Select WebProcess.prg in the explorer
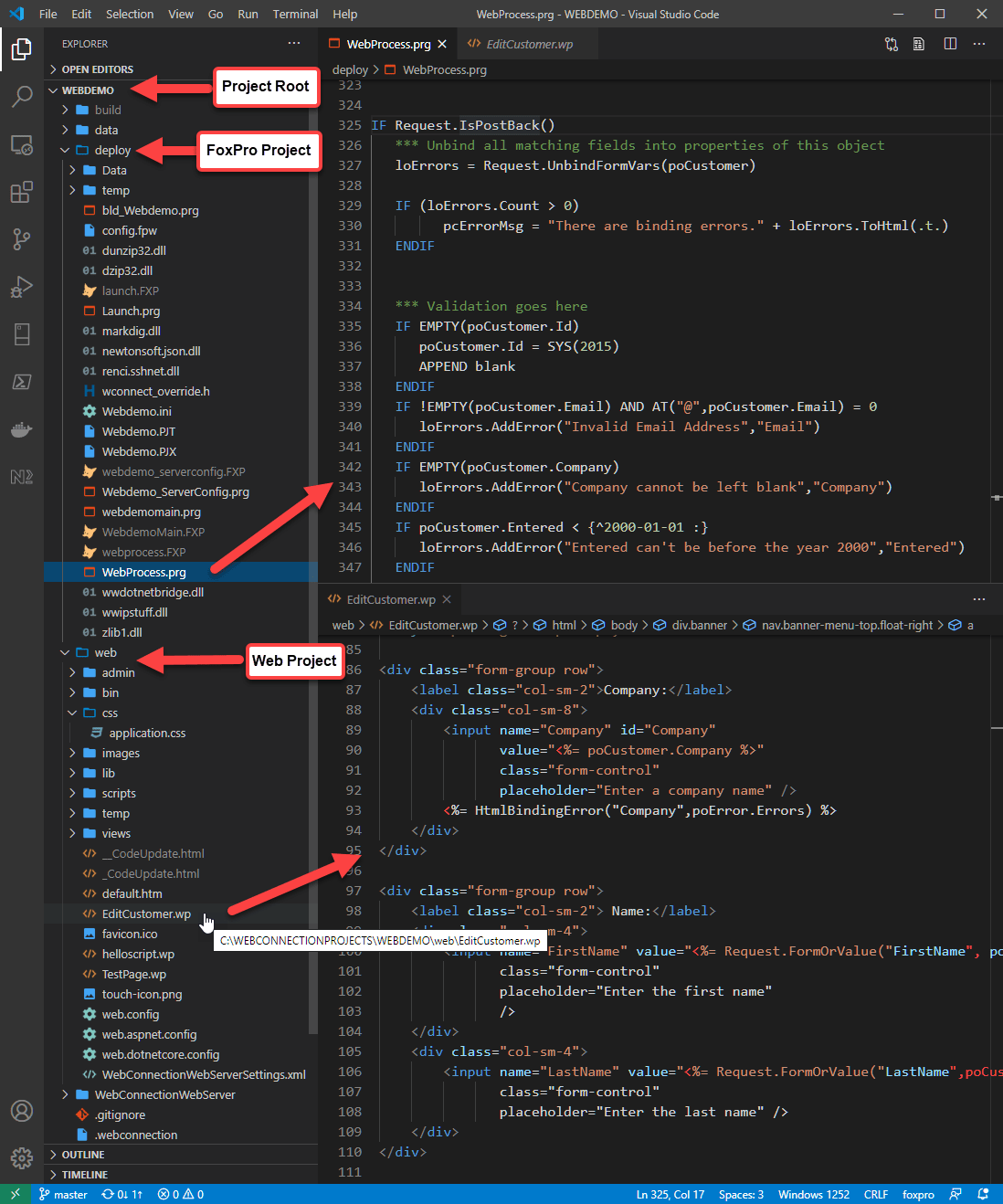Screen dimensions: 1003x1204 click(181, 572)
